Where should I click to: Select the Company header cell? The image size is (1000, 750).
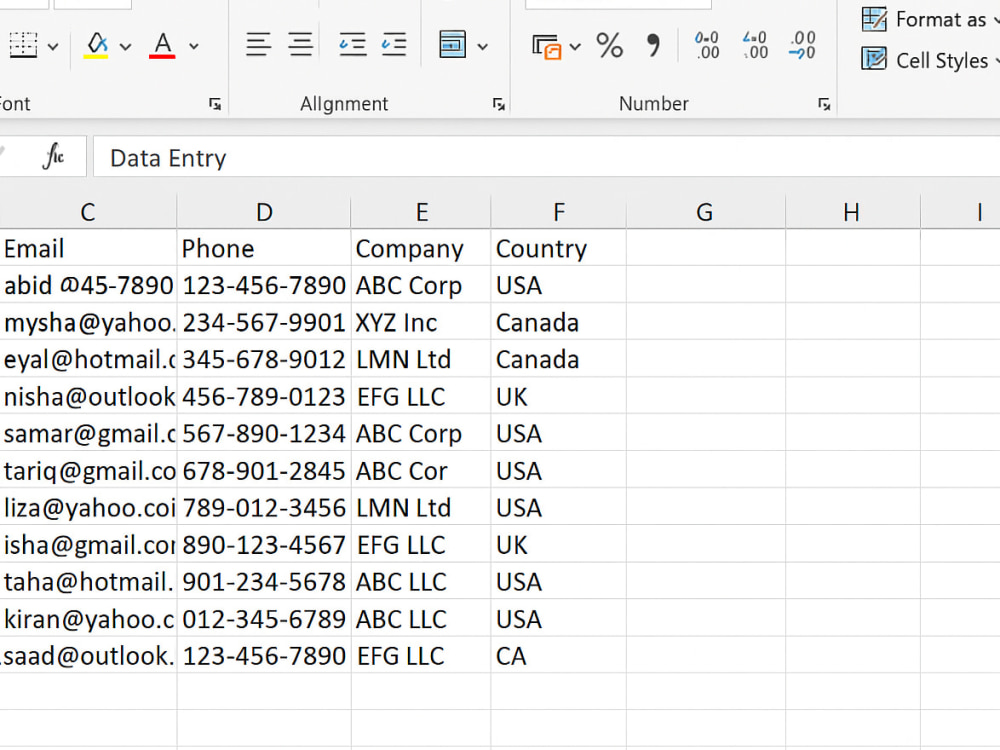pos(421,248)
